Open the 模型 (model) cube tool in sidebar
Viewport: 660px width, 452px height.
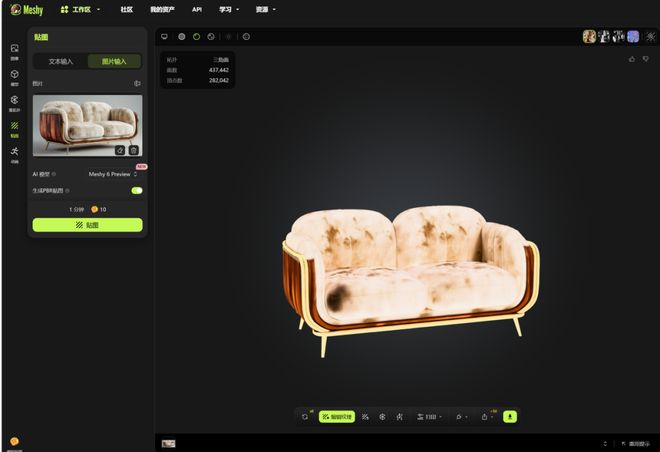[x=14, y=76]
